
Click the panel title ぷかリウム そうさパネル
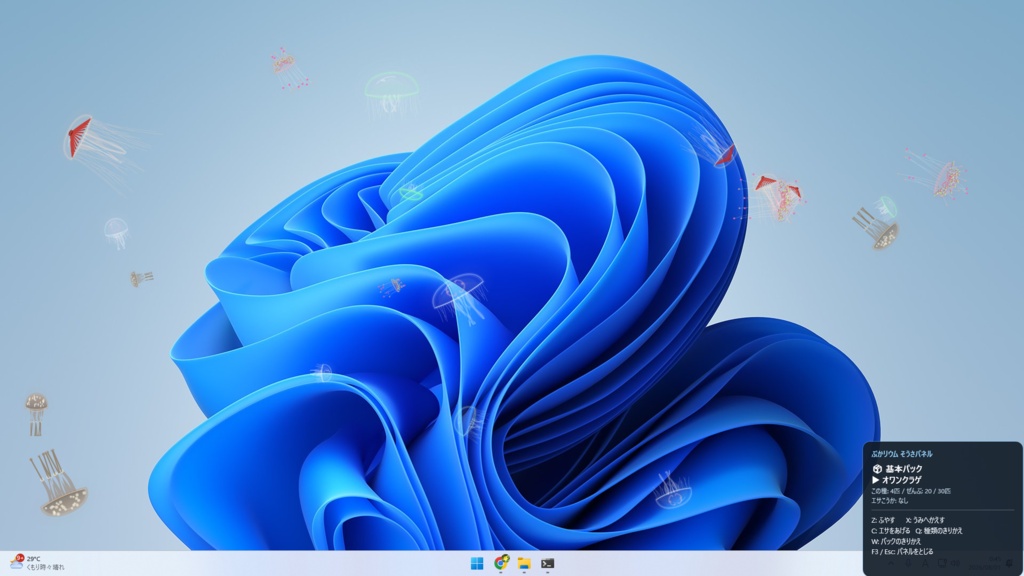(x=902, y=454)
